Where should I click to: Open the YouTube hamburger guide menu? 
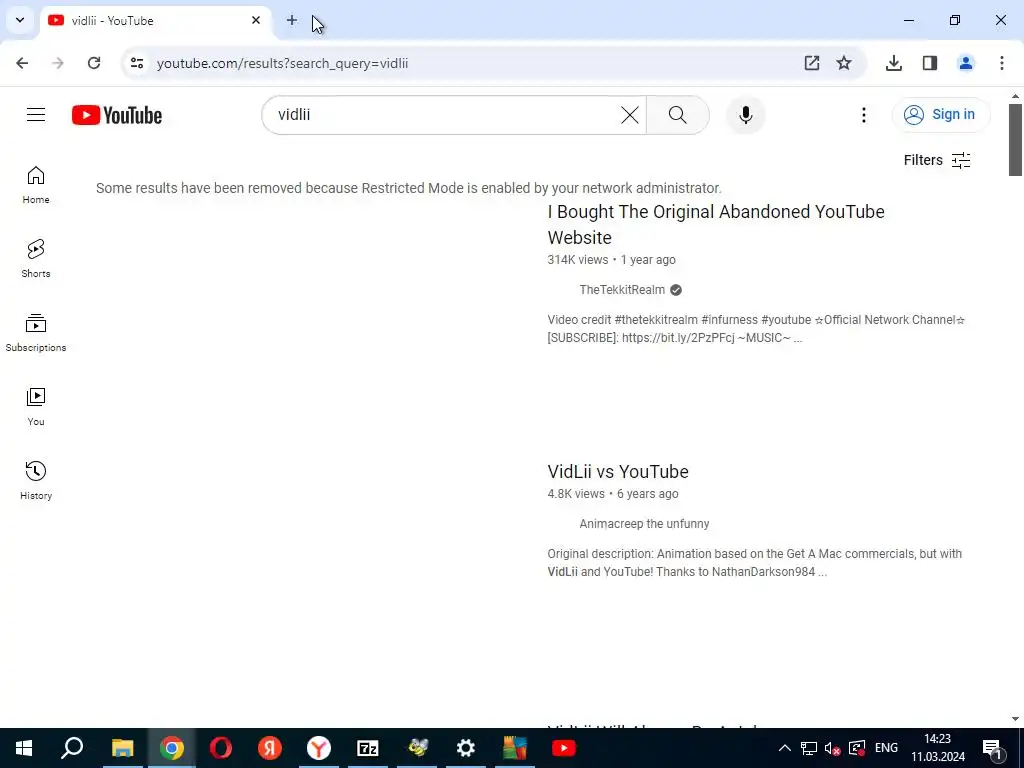pos(36,115)
